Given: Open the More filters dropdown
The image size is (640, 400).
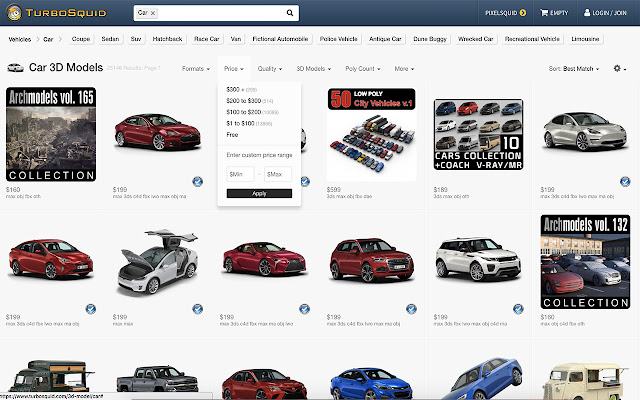Looking at the screenshot, I should [404, 69].
